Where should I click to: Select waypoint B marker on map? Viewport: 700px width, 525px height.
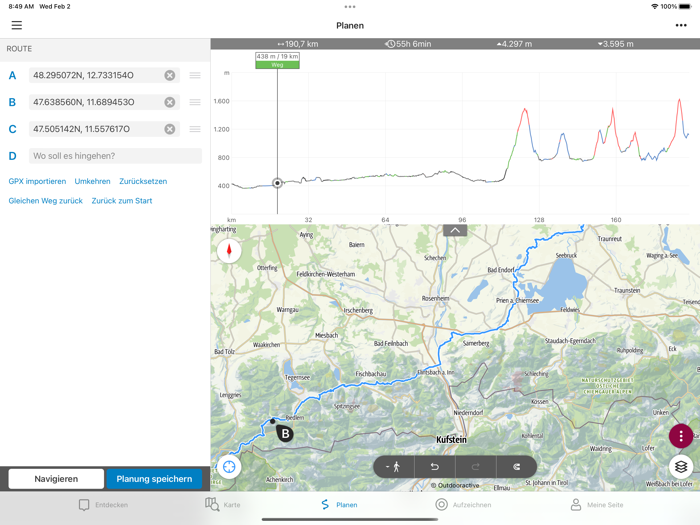coord(285,433)
